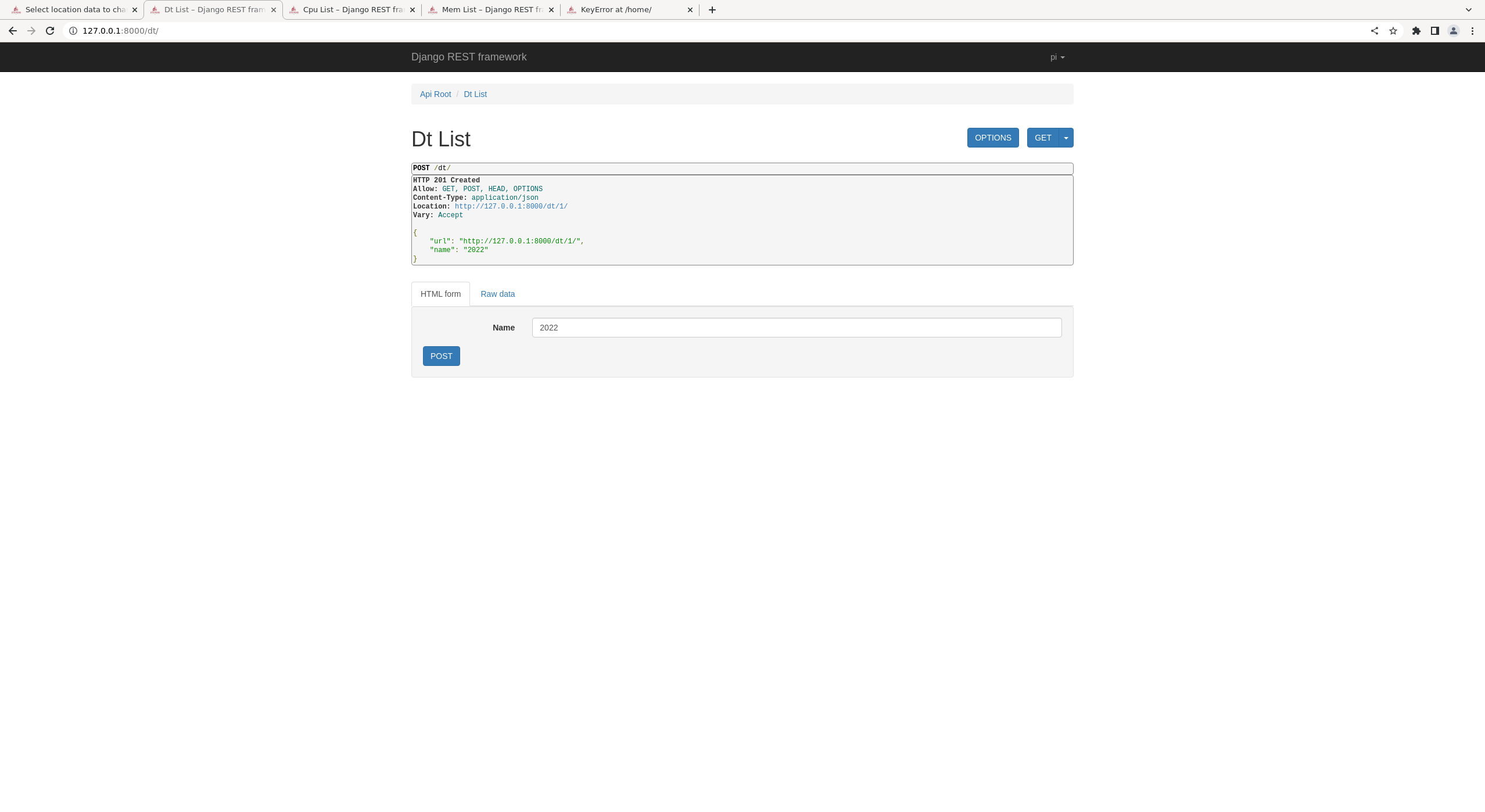The height and width of the screenshot is (812, 1485).
Task: Submit the form with the POST button
Action: [441, 355]
